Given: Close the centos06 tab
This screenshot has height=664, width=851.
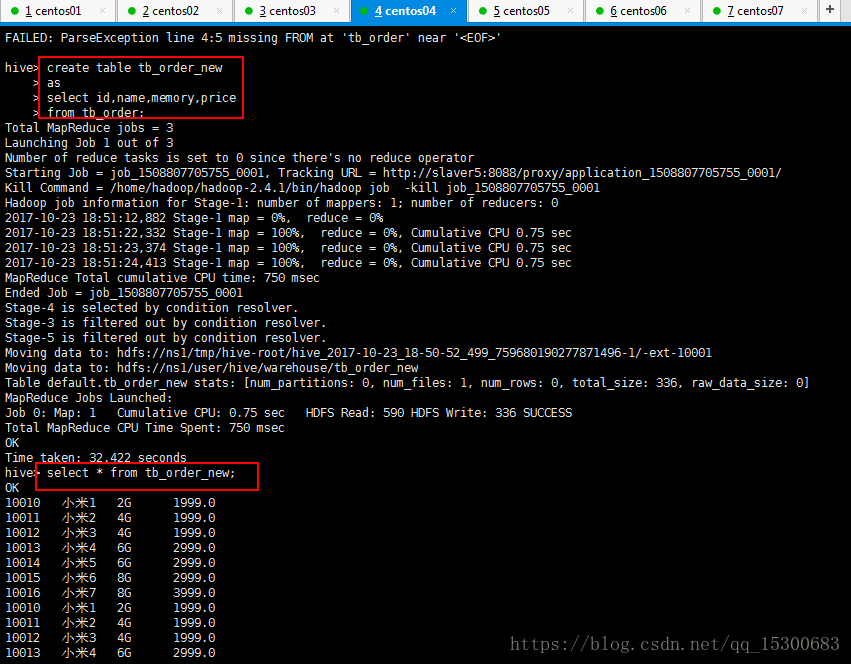Looking at the screenshot, I should click(x=688, y=11).
